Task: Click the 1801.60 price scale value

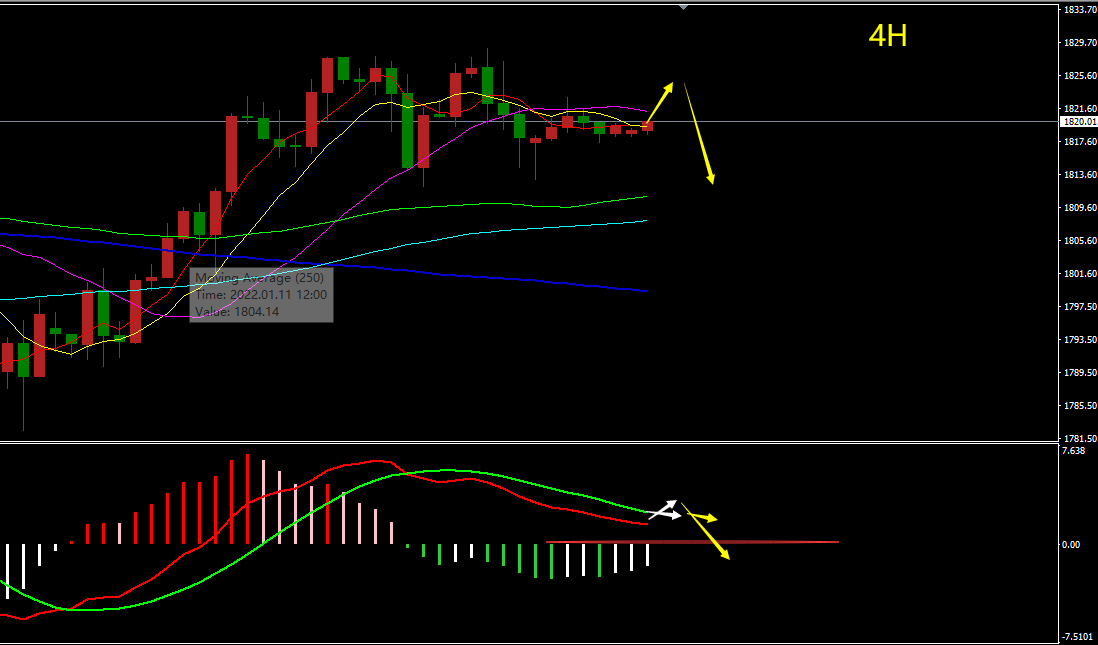Action: click(1079, 274)
